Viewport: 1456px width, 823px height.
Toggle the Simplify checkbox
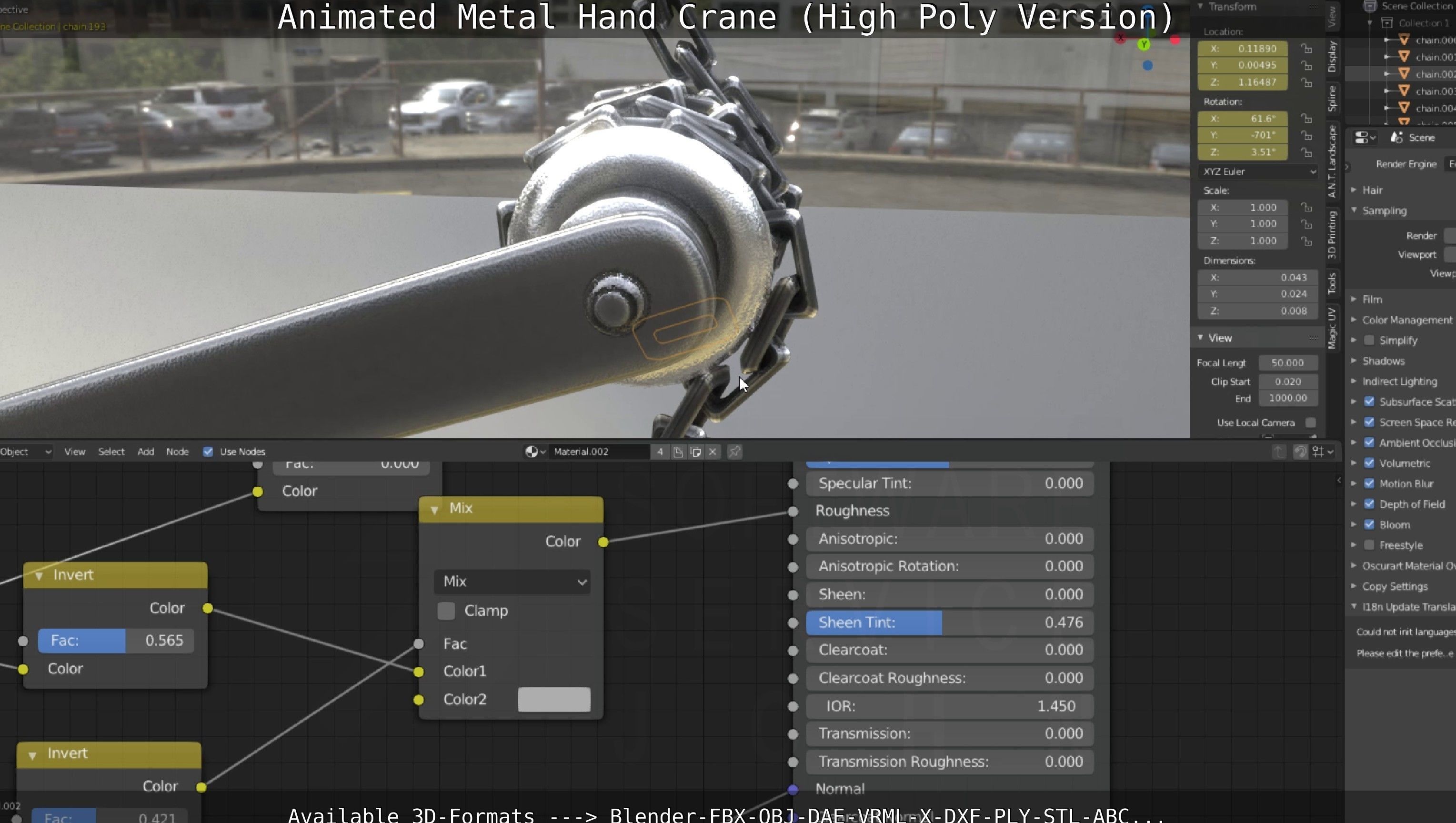[x=1369, y=340]
